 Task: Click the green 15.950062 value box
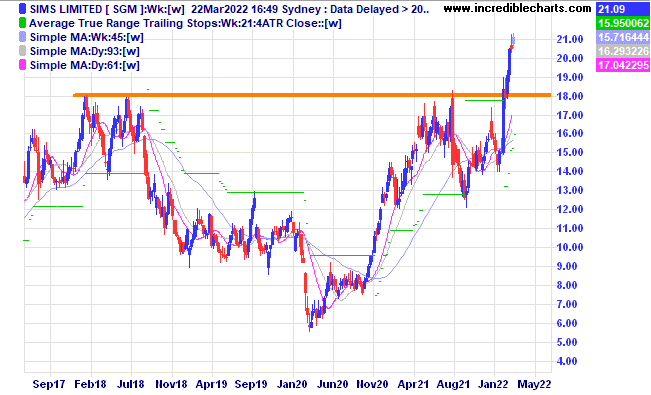tap(623, 23)
